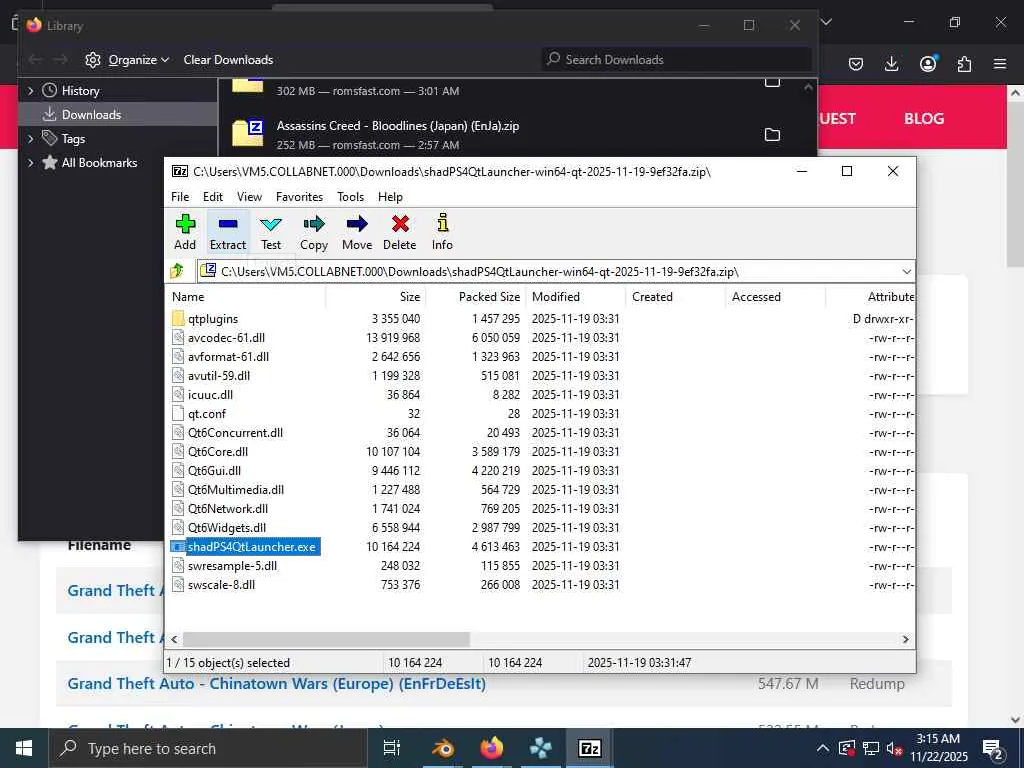Select shadPS4QtLauncher.exe file row
The image size is (1024, 768).
(x=246, y=547)
